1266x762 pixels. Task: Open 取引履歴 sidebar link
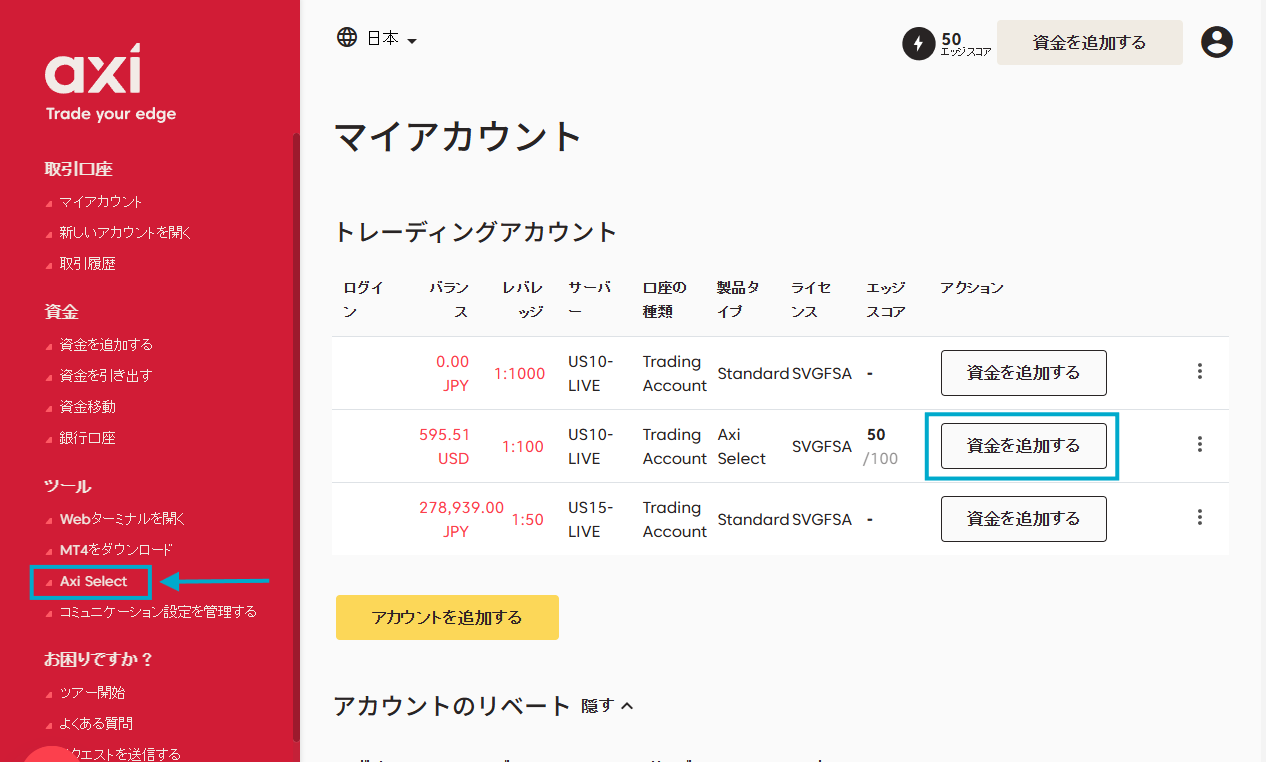(87, 263)
